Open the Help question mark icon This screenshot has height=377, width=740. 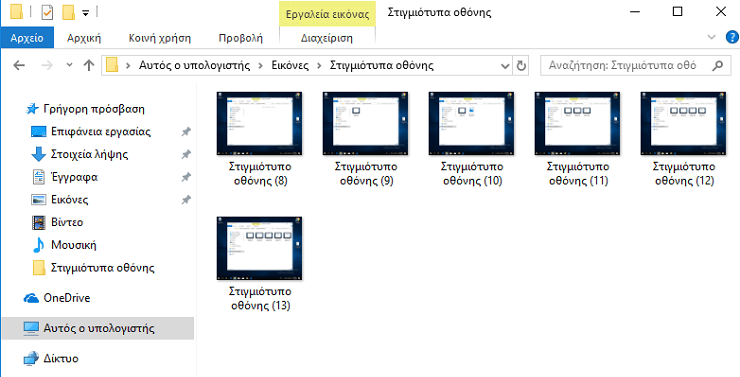coord(732,37)
